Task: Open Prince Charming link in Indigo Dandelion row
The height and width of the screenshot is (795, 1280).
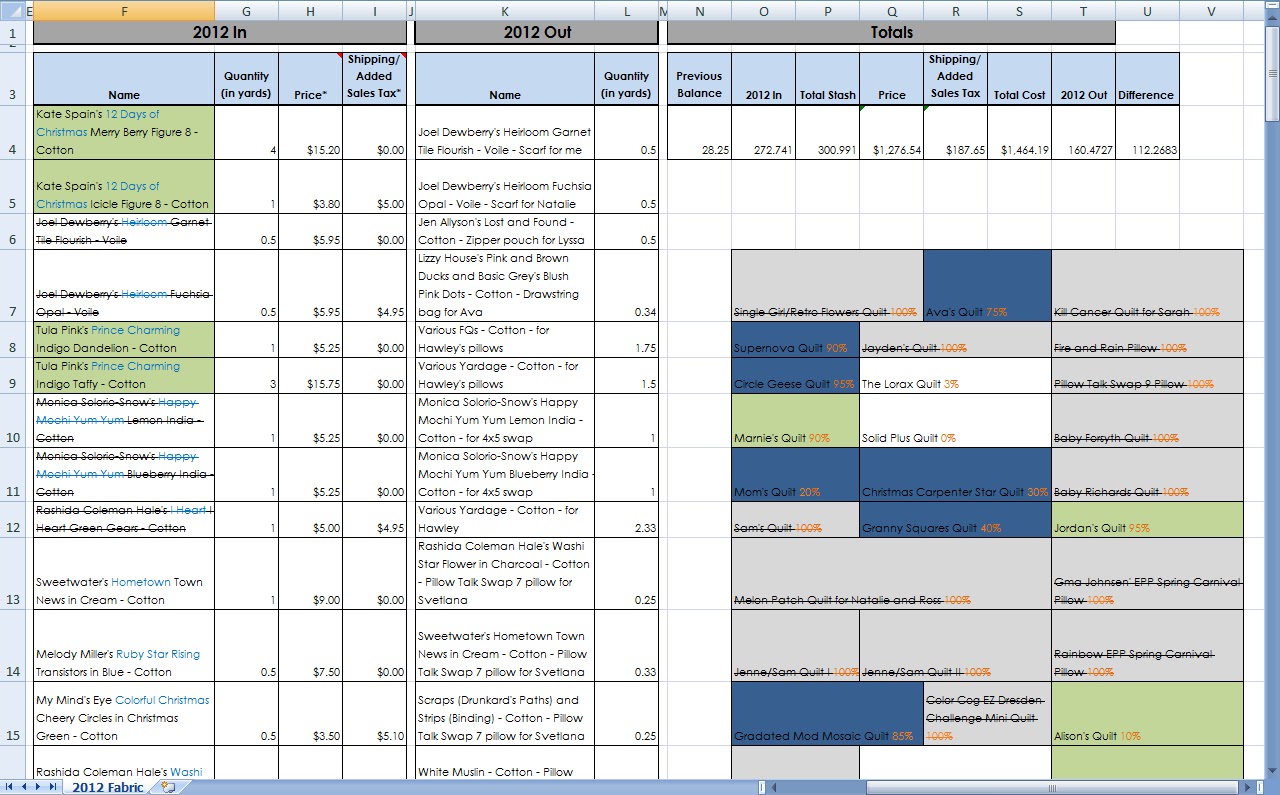Action: (x=136, y=330)
